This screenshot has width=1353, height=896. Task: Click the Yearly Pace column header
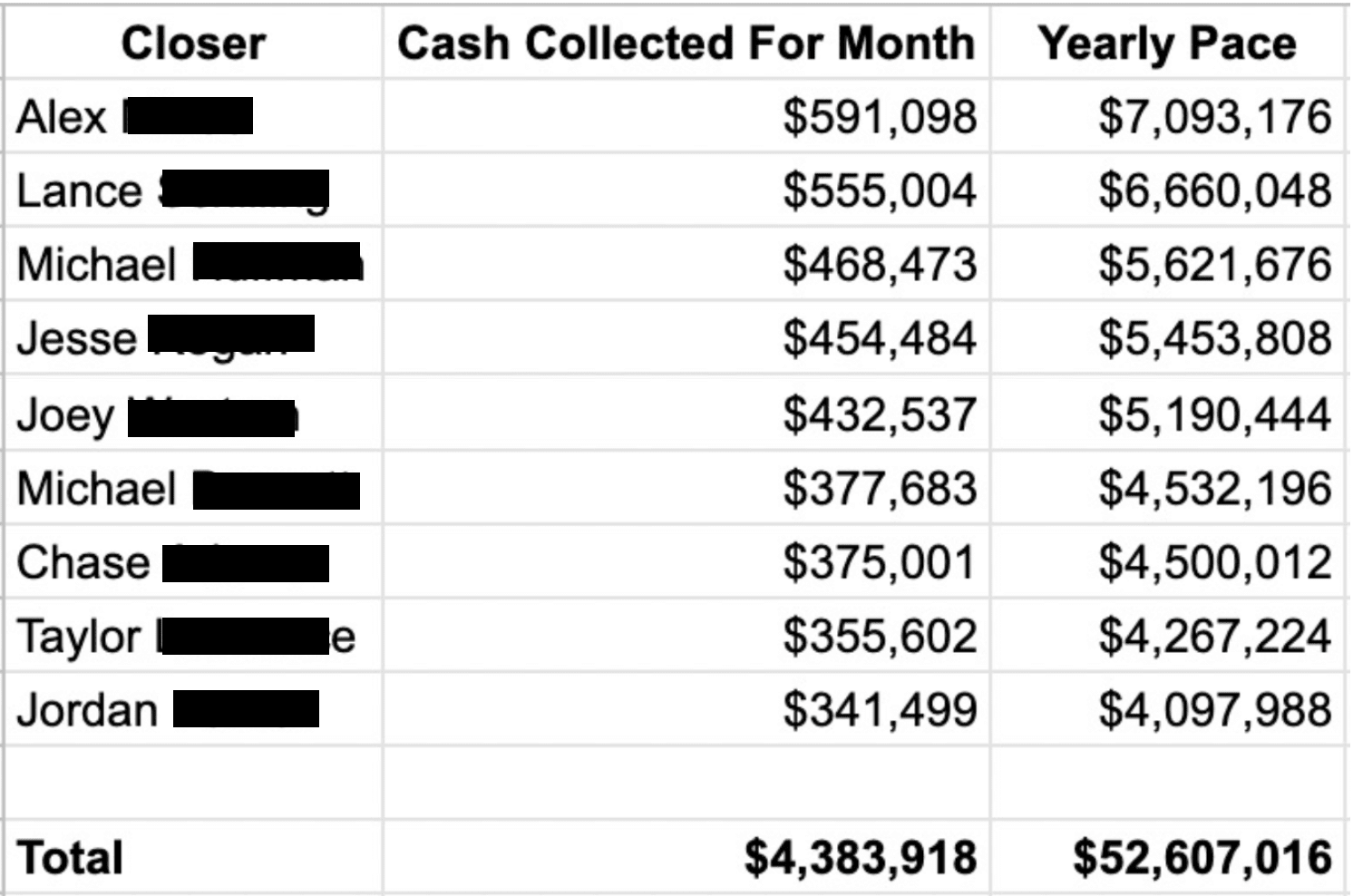click(1167, 44)
